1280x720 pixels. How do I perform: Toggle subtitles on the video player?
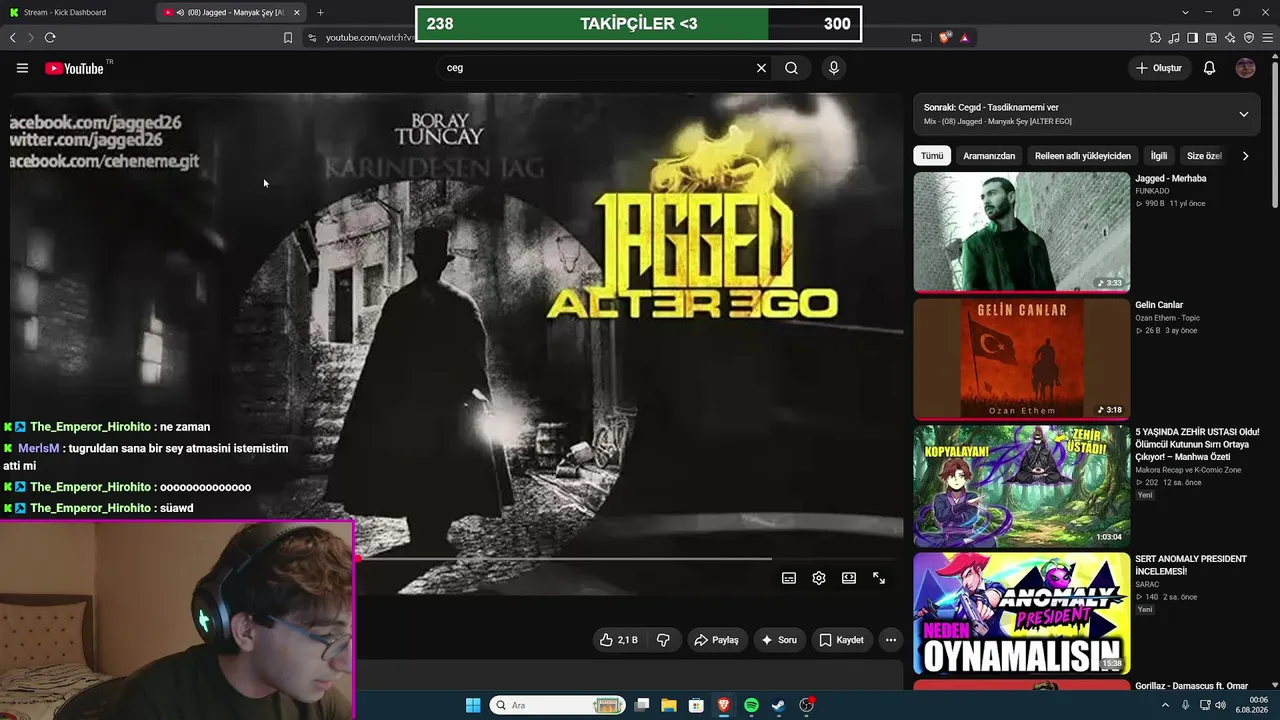pyautogui.click(x=789, y=578)
